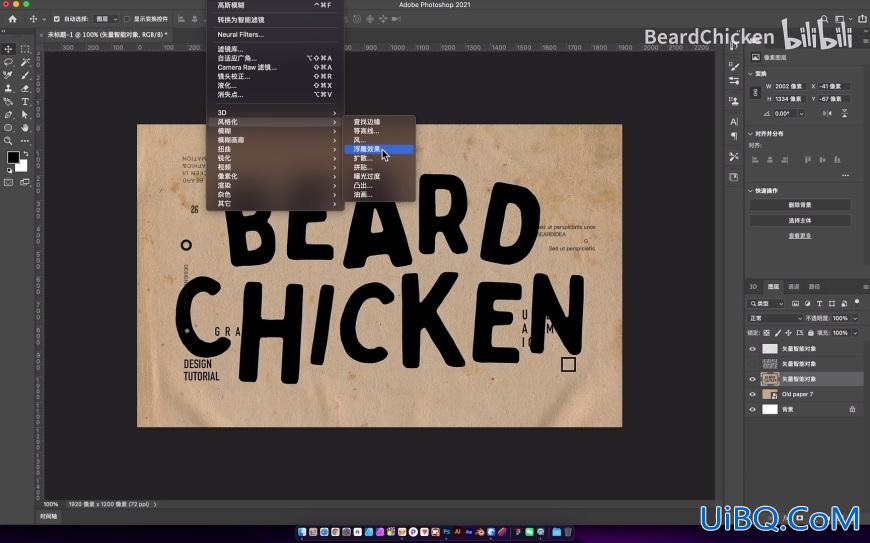
Task: Open Neural Filters menu entry
Action: pos(275,34)
